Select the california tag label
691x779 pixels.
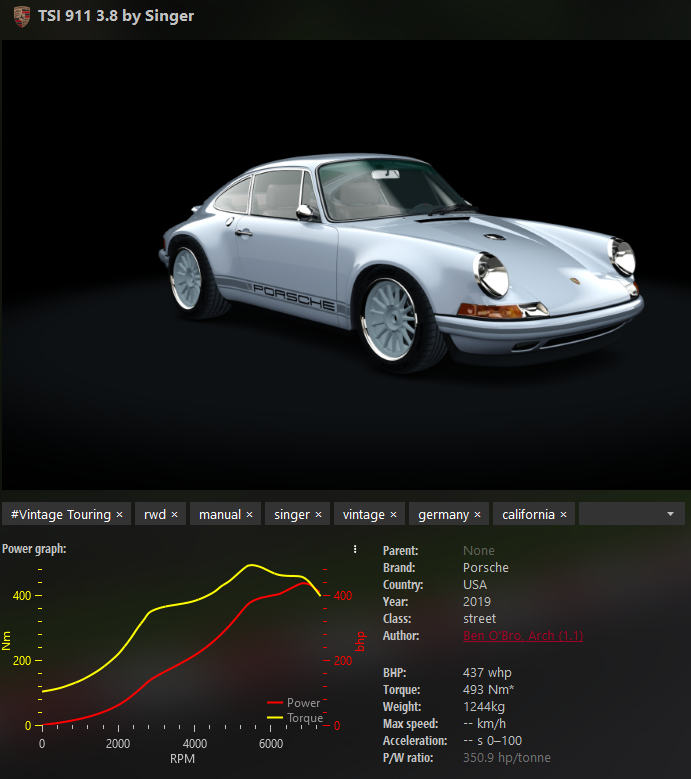pos(528,515)
